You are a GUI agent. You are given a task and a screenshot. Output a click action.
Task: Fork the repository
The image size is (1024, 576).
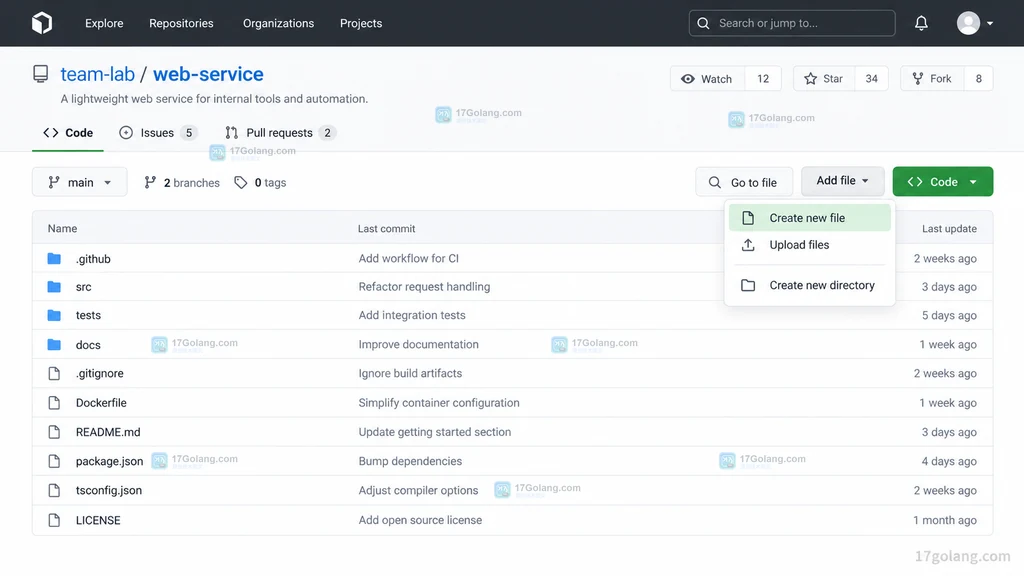pos(933,78)
